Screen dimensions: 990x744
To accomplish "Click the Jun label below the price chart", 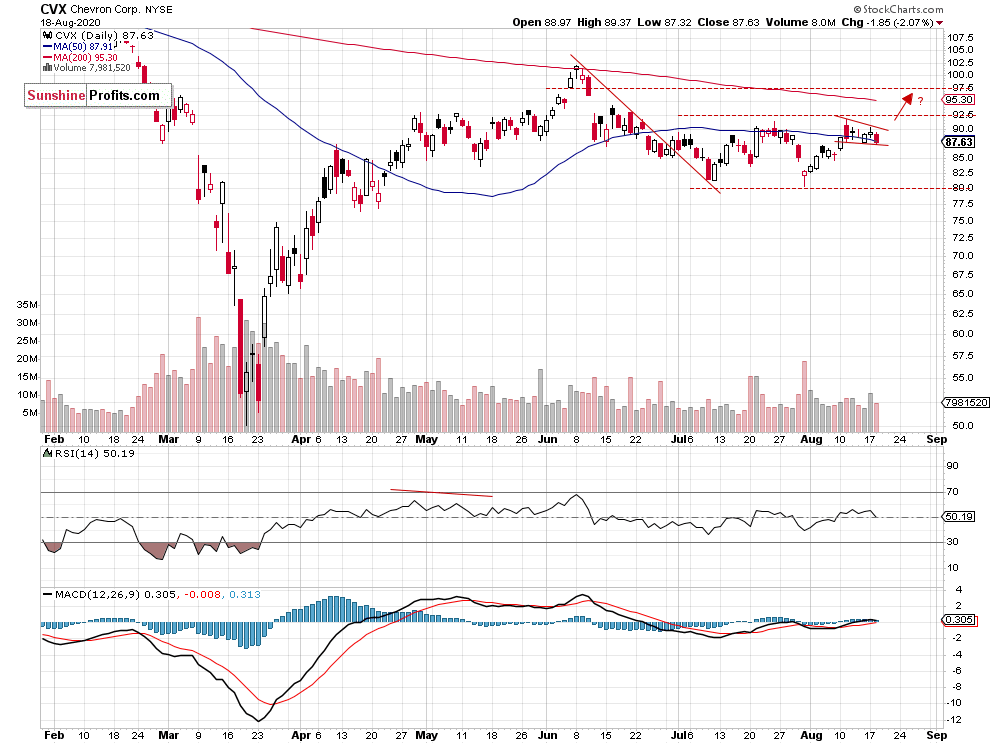I will (547, 440).
